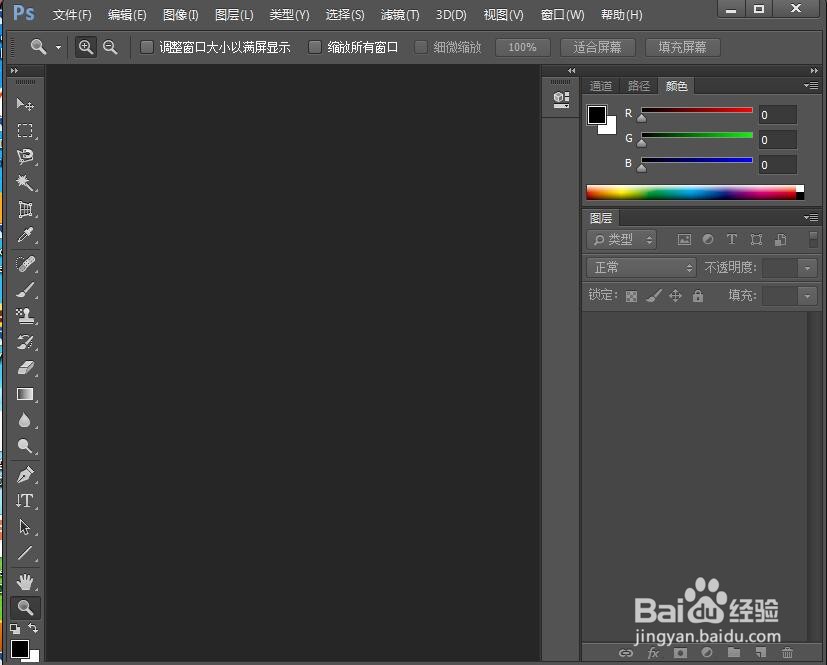This screenshot has height=665, width=827.
Task: Toggle smart object layer filter
Action: (x=781, y=240)
